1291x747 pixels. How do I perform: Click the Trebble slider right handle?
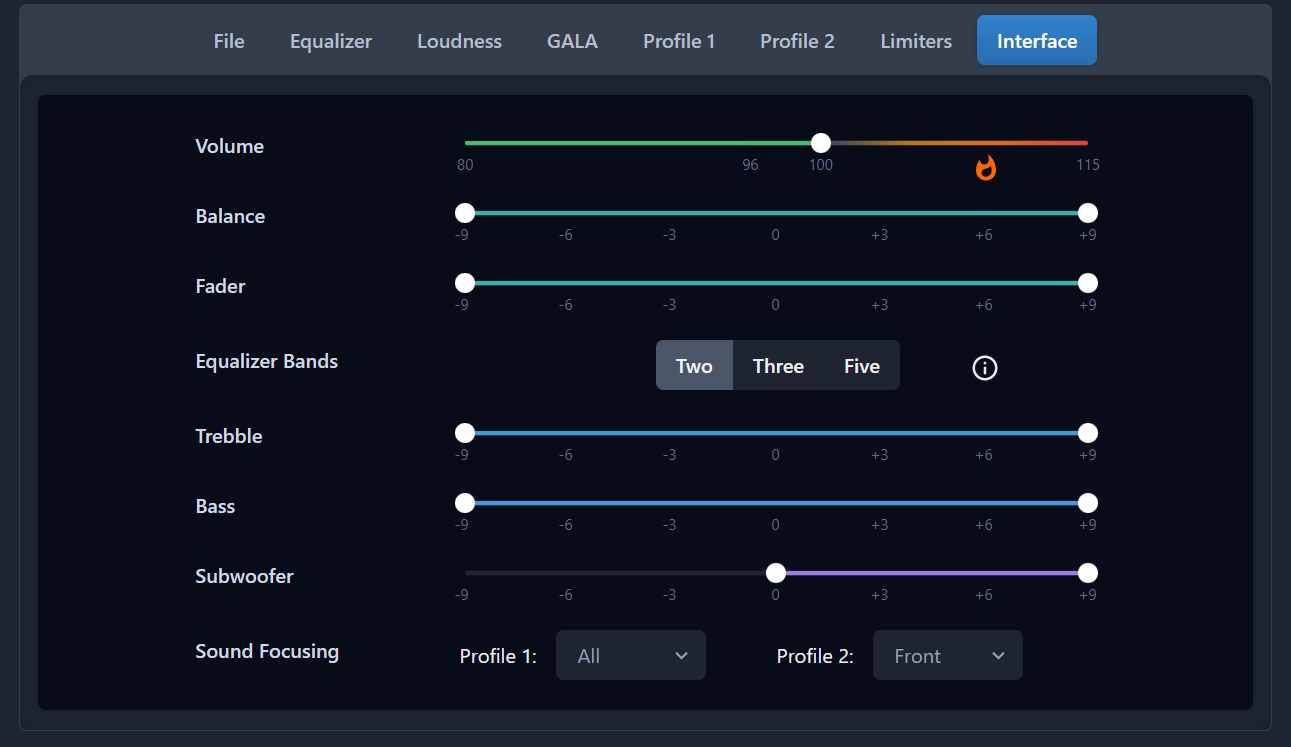pos(1088,433)
